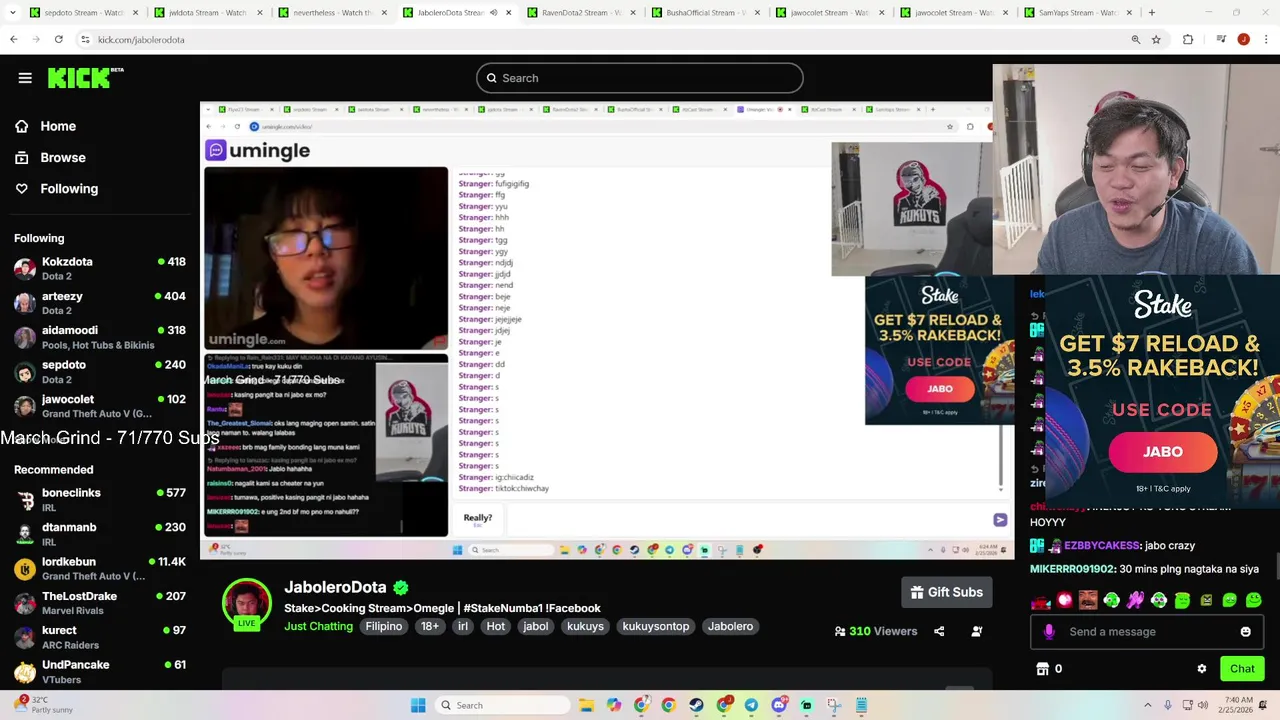Select the kukuysontop tag
1280x720 pixels.
pyautogui.click(x=656, y=626)
